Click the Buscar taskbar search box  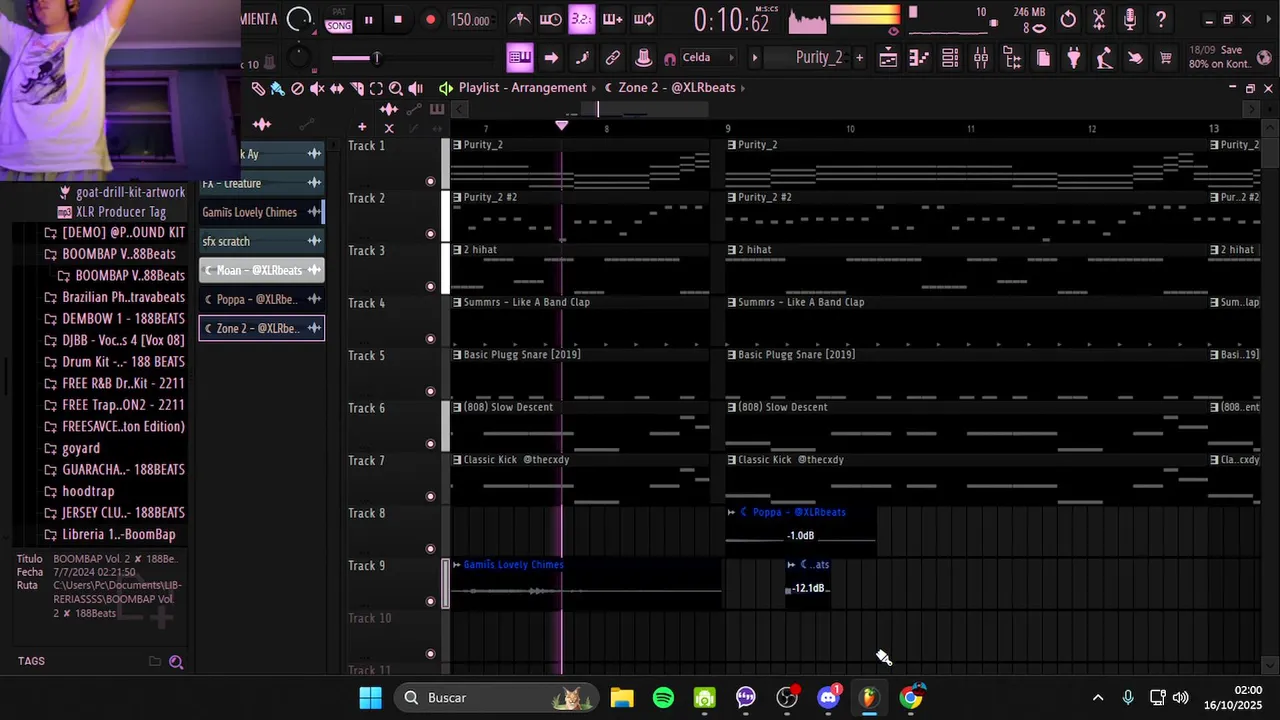click(x=496, y=698)
